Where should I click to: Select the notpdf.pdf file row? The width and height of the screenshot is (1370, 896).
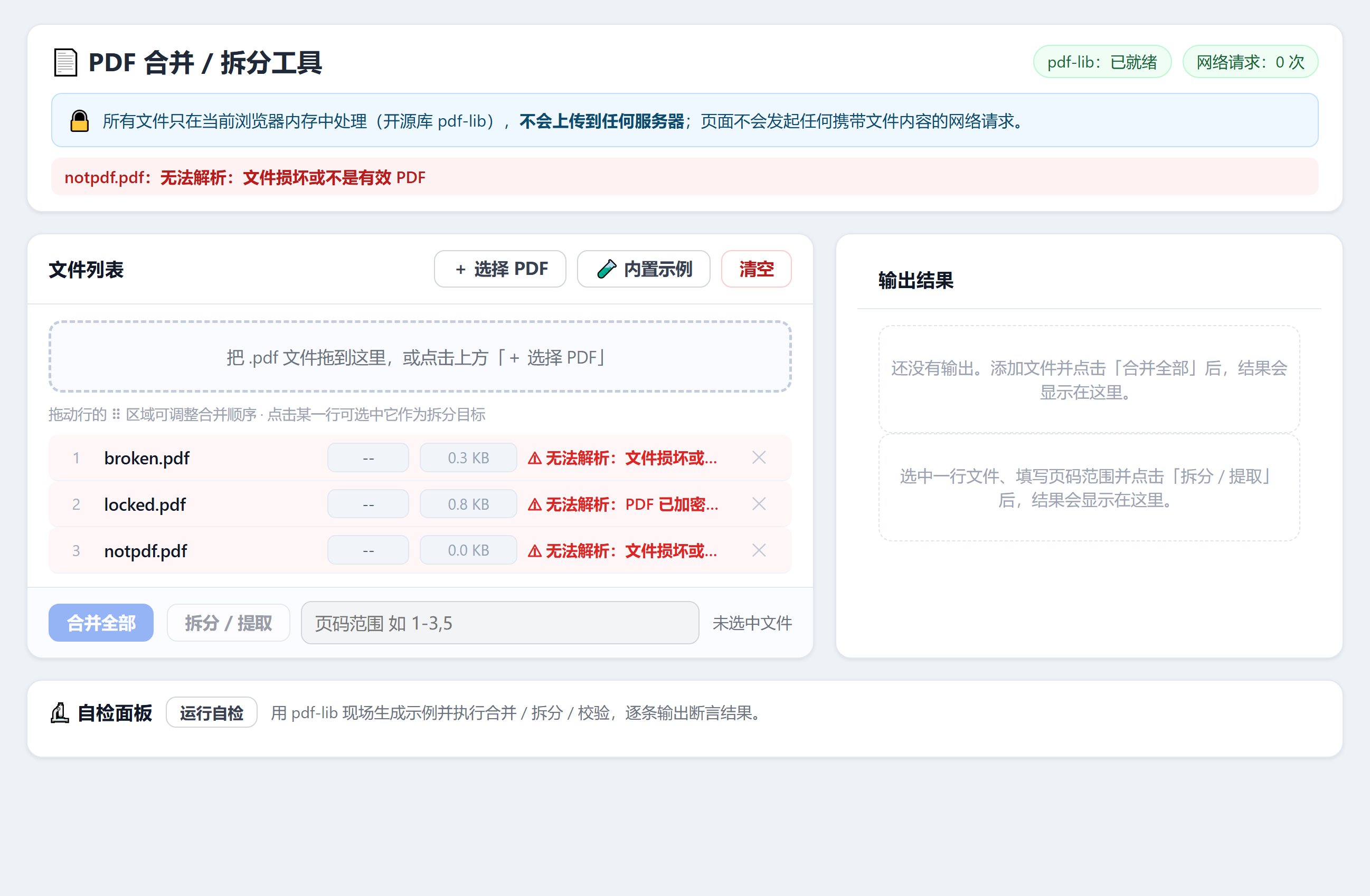click(x=420, y=551)
